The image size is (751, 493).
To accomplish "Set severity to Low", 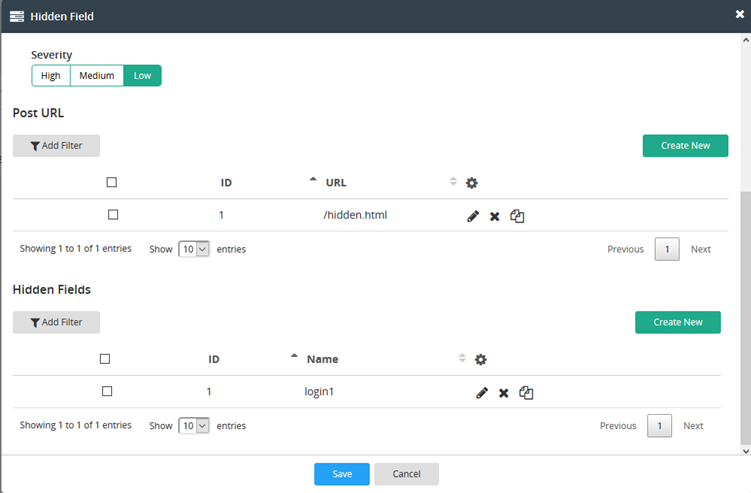I will pyautogui.click(x=142, y=76).
